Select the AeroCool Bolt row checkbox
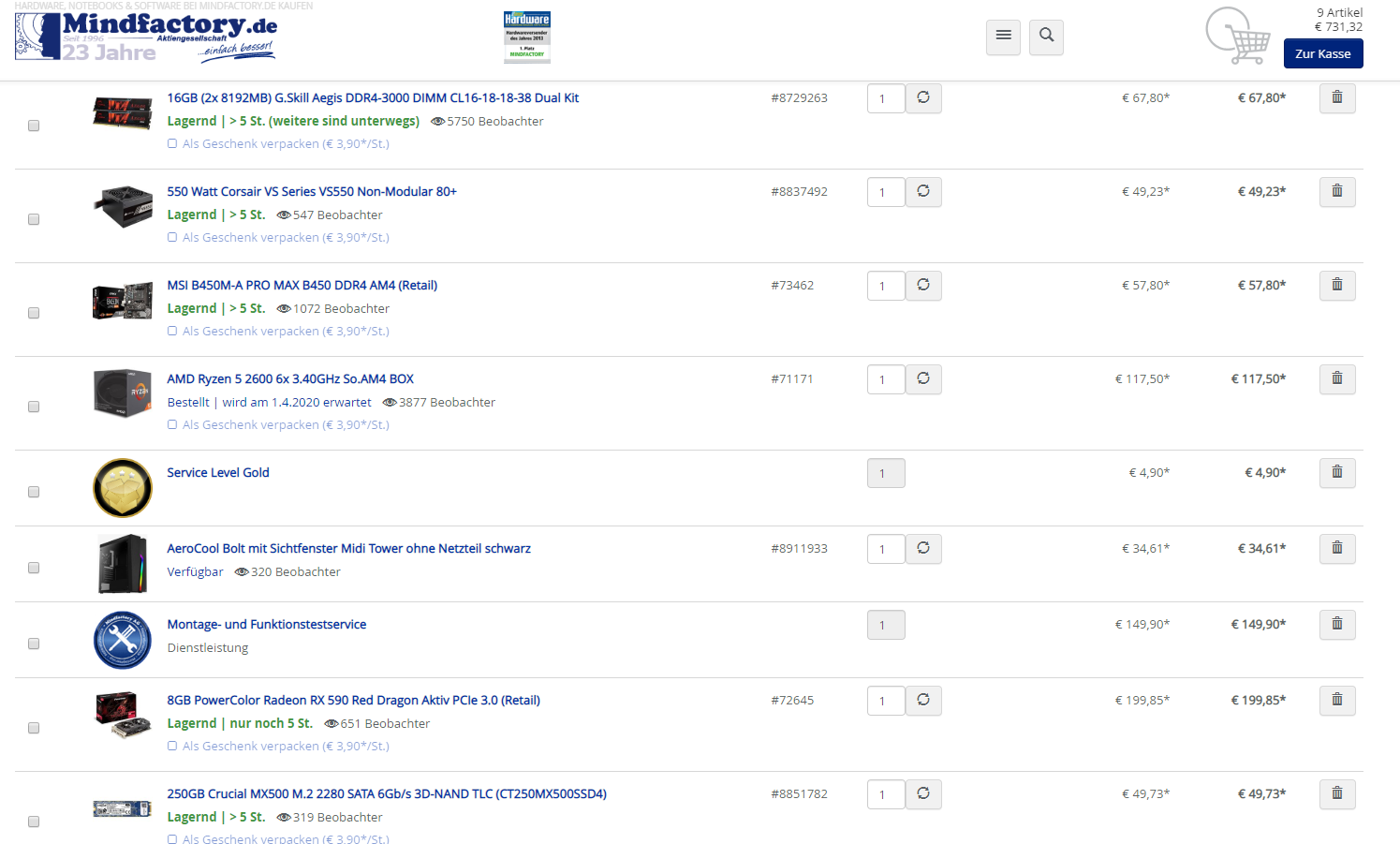Viewport: 1400px width, 844px height. [x=34, y=568]
